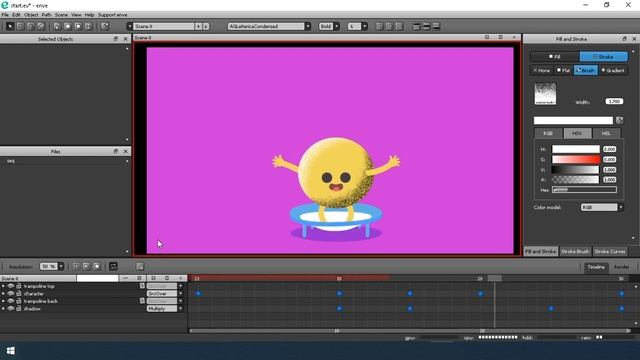Switch to Fill settings
This screenshot has height=360, width=640.
pyautogui.click(x=555, y=56)
